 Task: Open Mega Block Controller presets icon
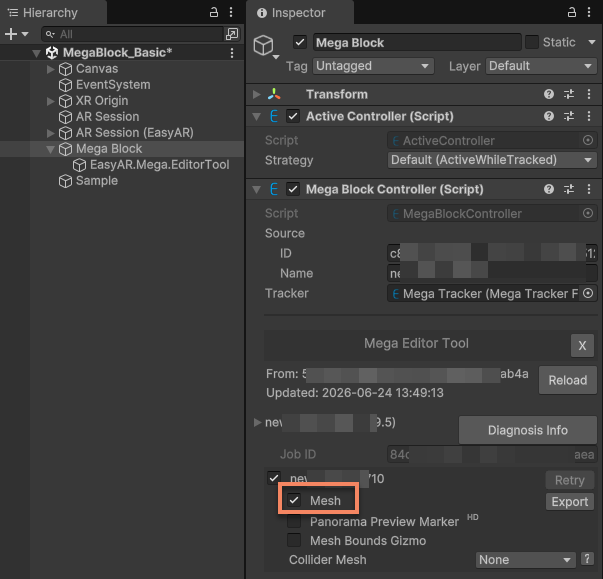click(x=569, y=189)
